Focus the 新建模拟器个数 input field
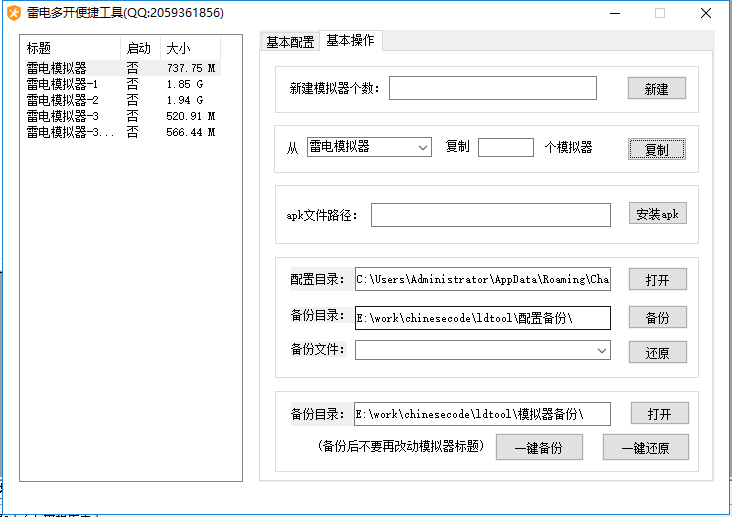Viewport: 732px width, 517px height. coord(493,88)
